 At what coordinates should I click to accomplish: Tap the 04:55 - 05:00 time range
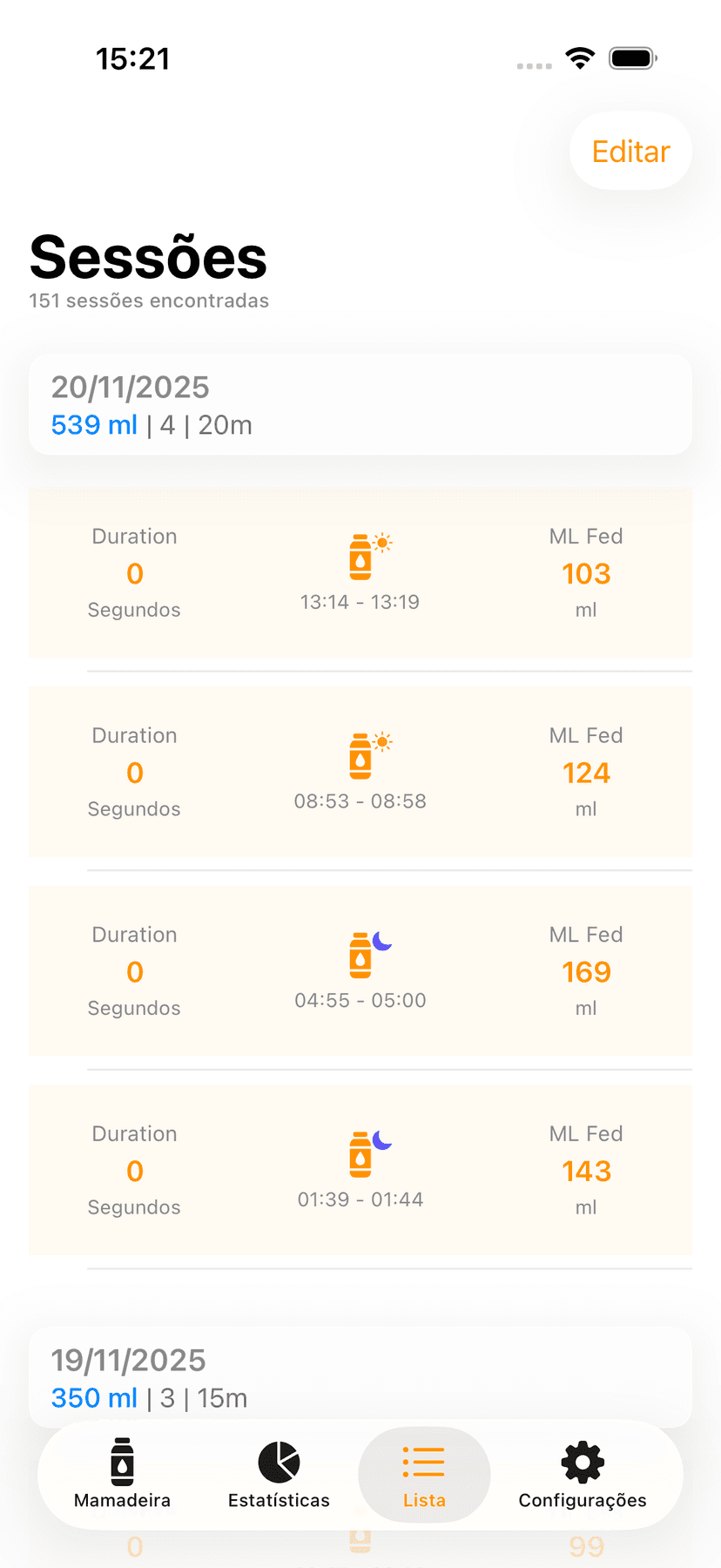click(360, 1000)
